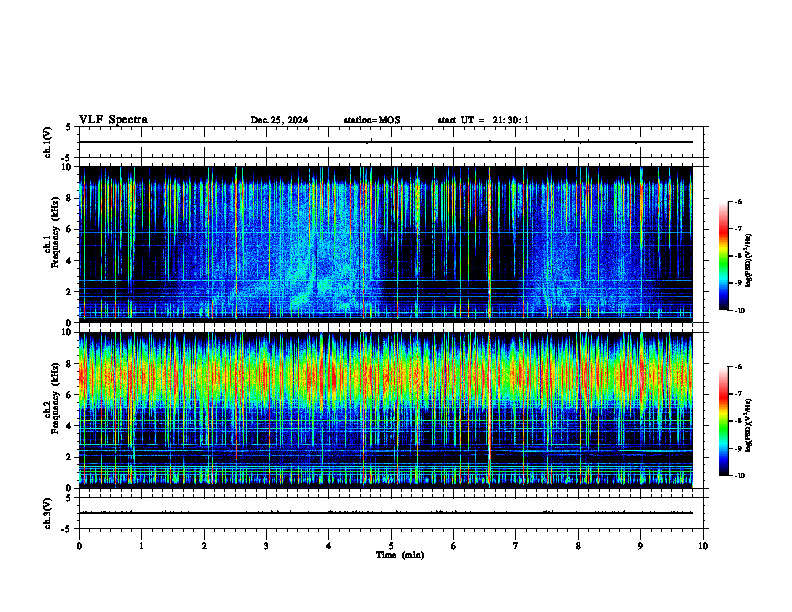The width and height of the screenshot is (792, 612).
Task: Click the ch.2 spectrogram panel
Action: pos(385,410)
